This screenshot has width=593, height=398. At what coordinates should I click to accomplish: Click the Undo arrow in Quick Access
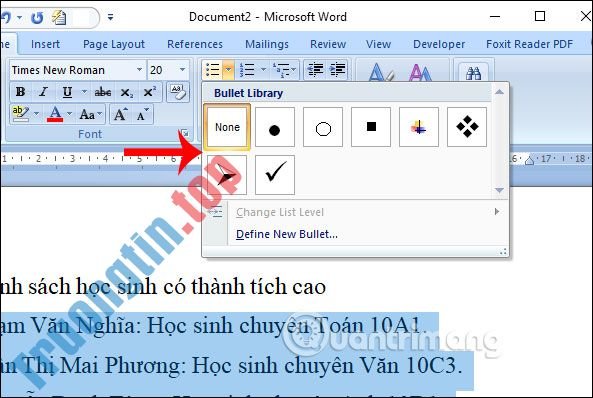pyautogui.click(x=7, y=17)
